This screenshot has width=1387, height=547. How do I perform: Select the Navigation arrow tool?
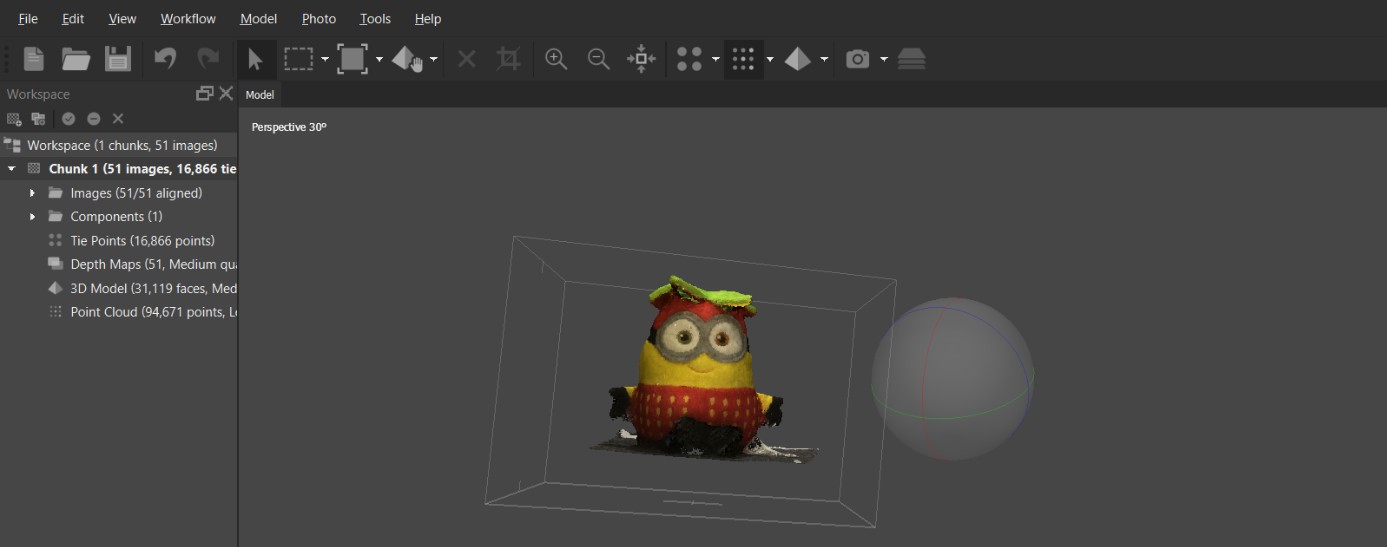pyautogui.click(x=255, y=59)
